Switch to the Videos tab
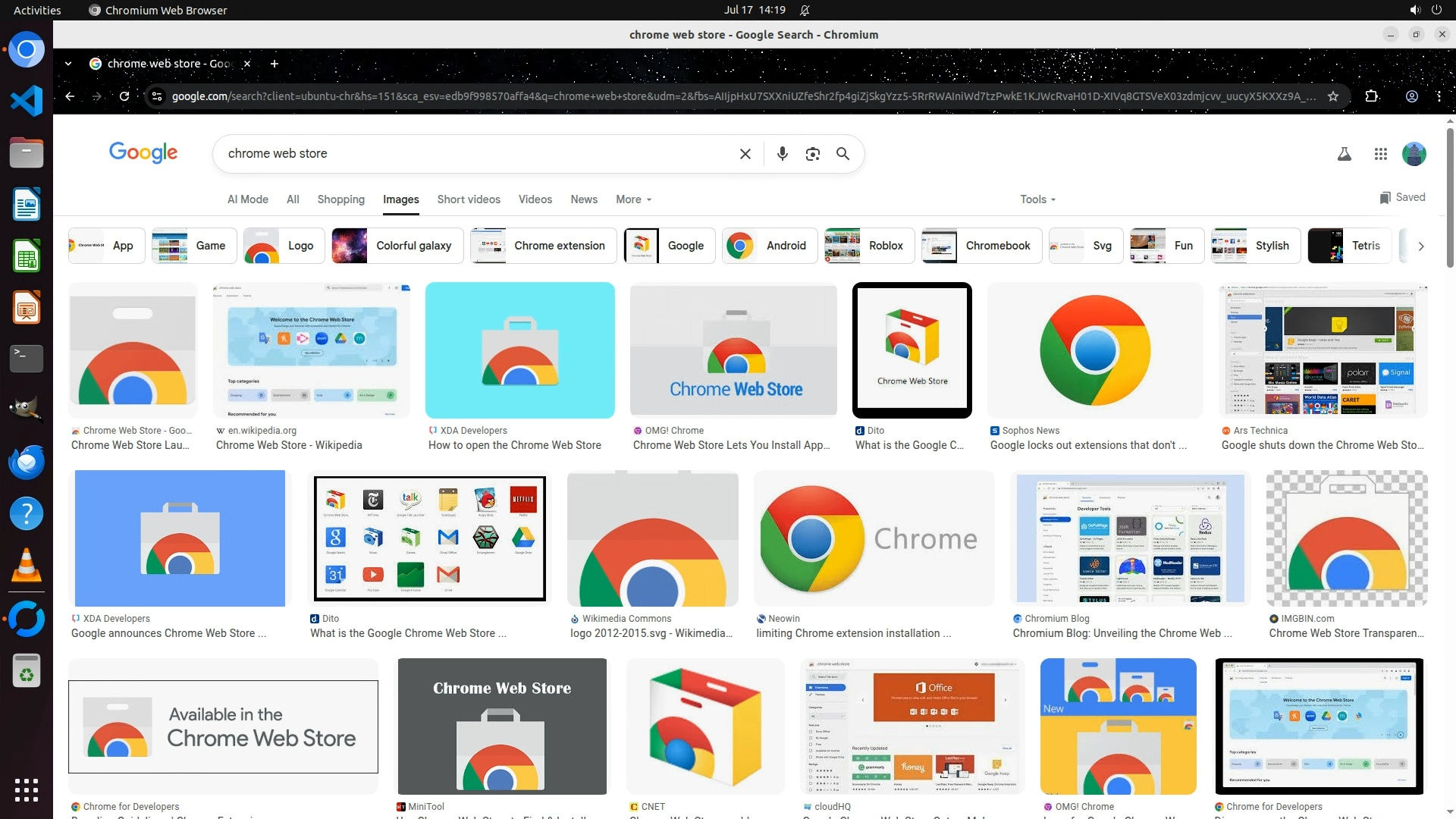Viewport: 1456px width, 819px height. coord(535,199)
